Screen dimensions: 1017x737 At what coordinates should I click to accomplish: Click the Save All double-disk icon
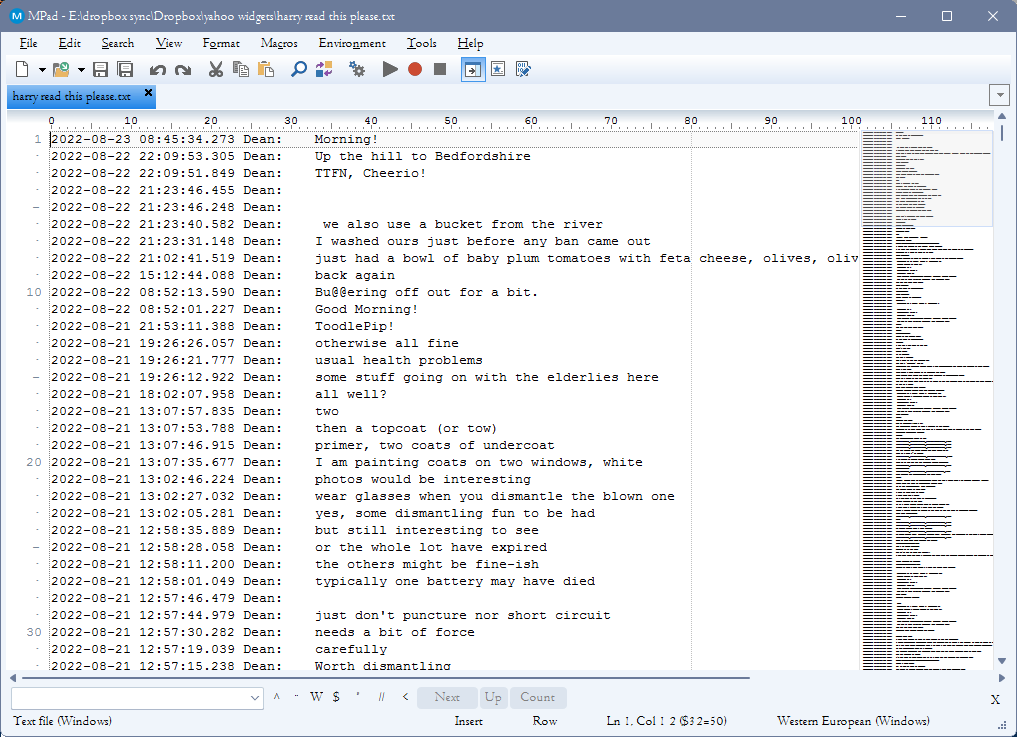click(x=125, y=69)
